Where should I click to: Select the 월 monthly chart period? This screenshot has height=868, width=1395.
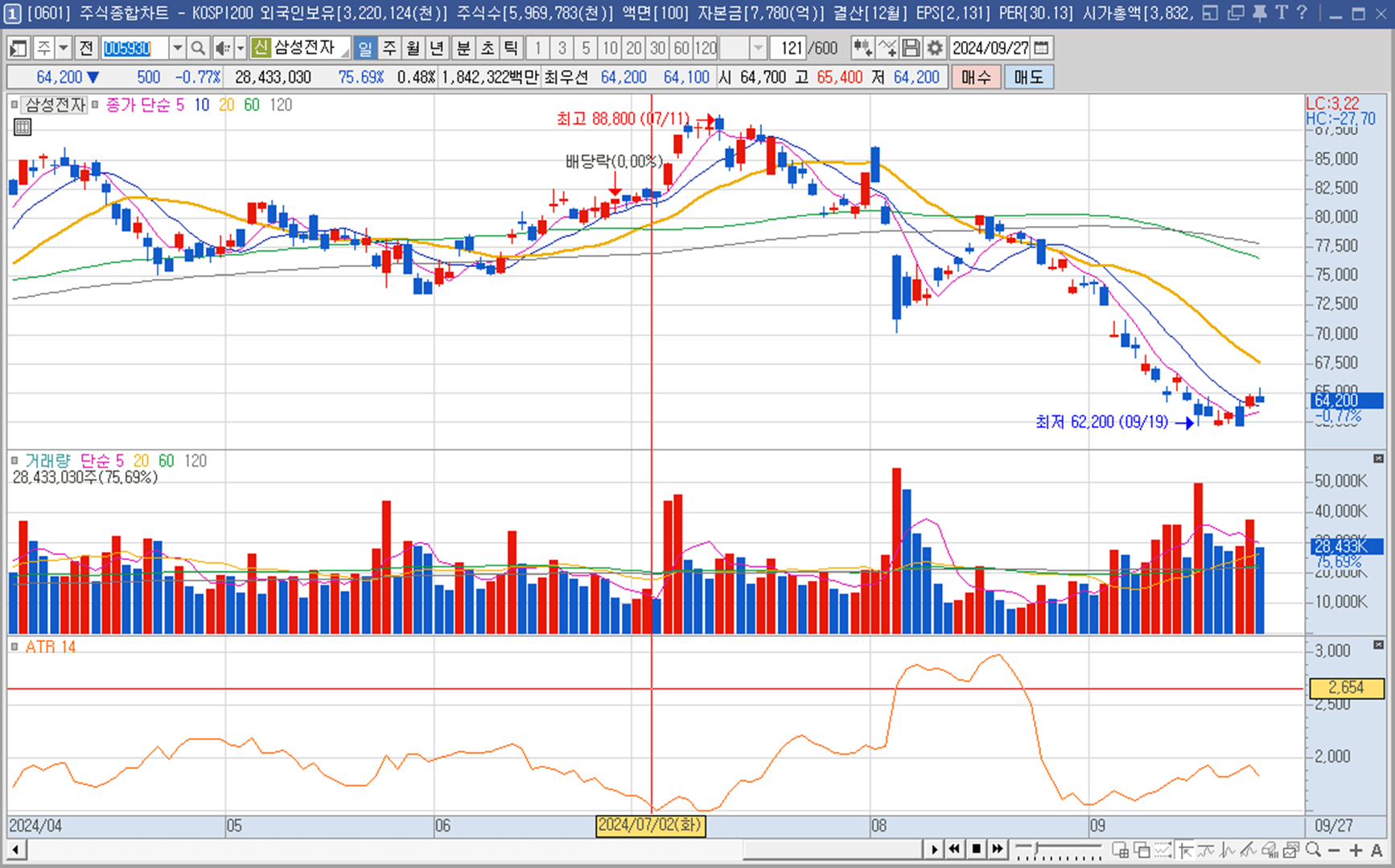pyautogui.click(x=414, y=48)
